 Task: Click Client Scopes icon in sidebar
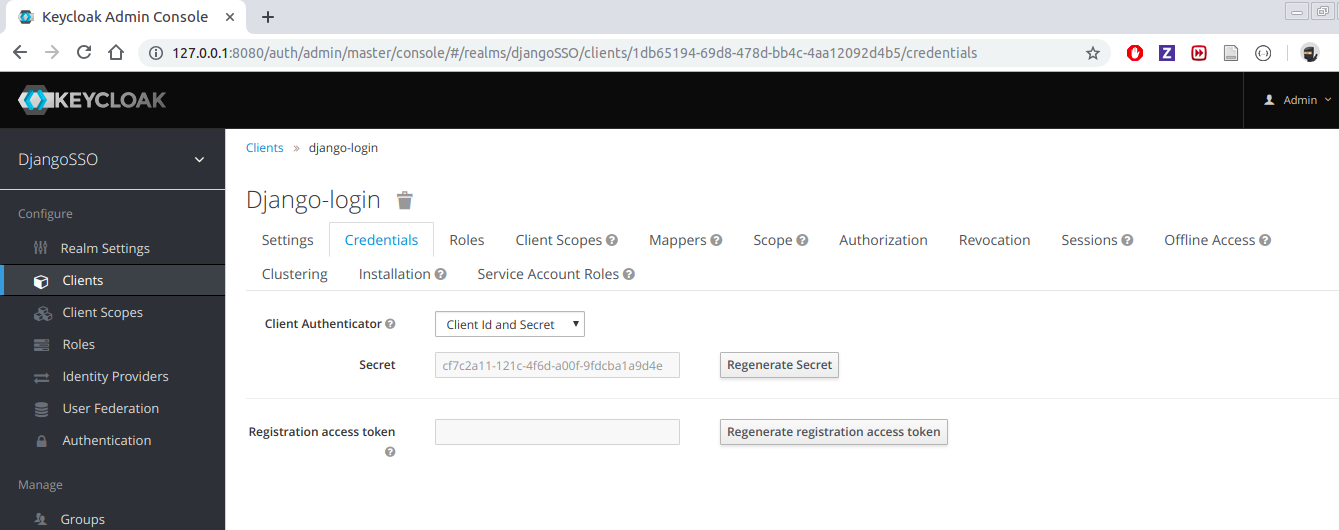(42, 313)
